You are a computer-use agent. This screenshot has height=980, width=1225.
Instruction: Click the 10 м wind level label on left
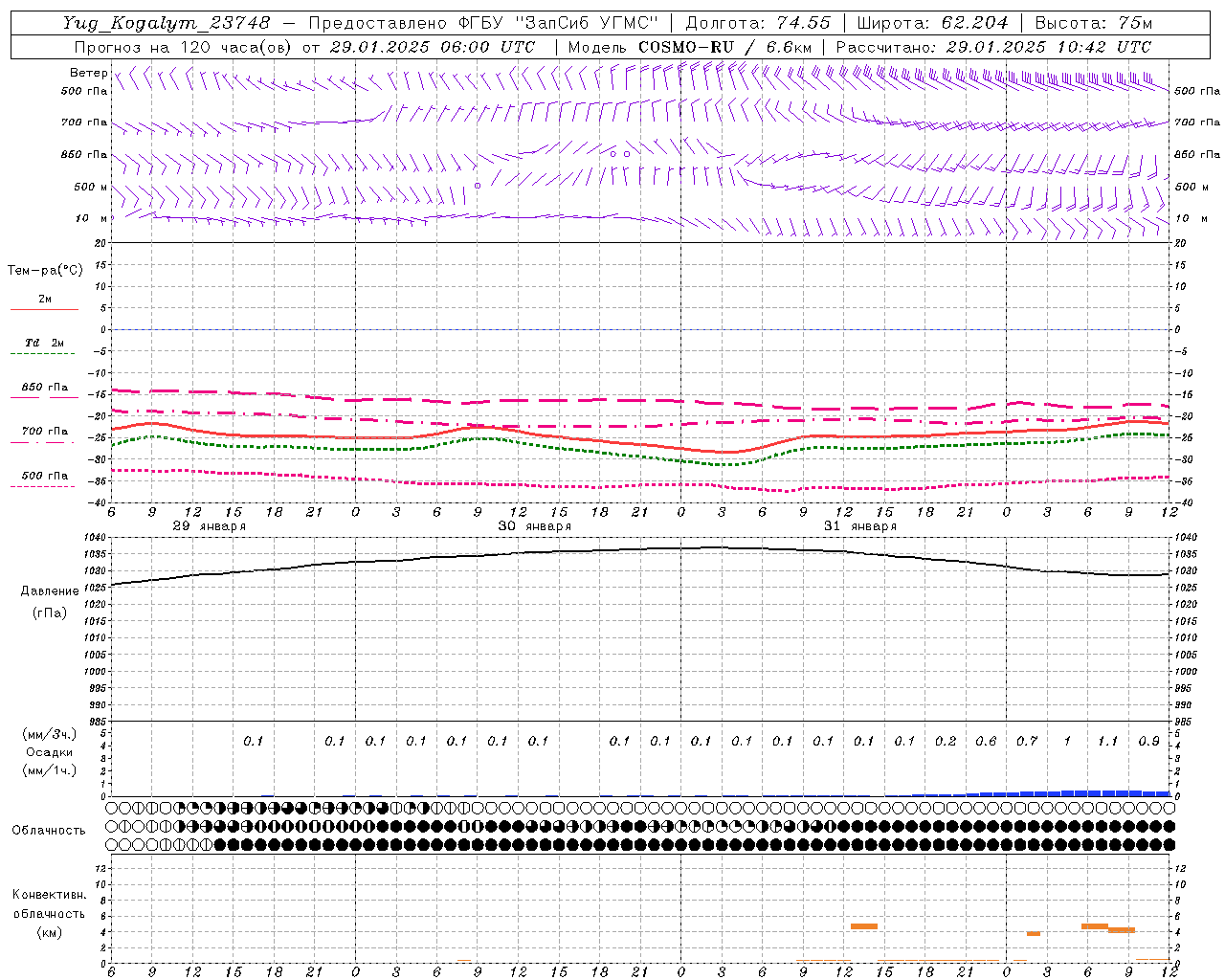click(x=92, y=218)
